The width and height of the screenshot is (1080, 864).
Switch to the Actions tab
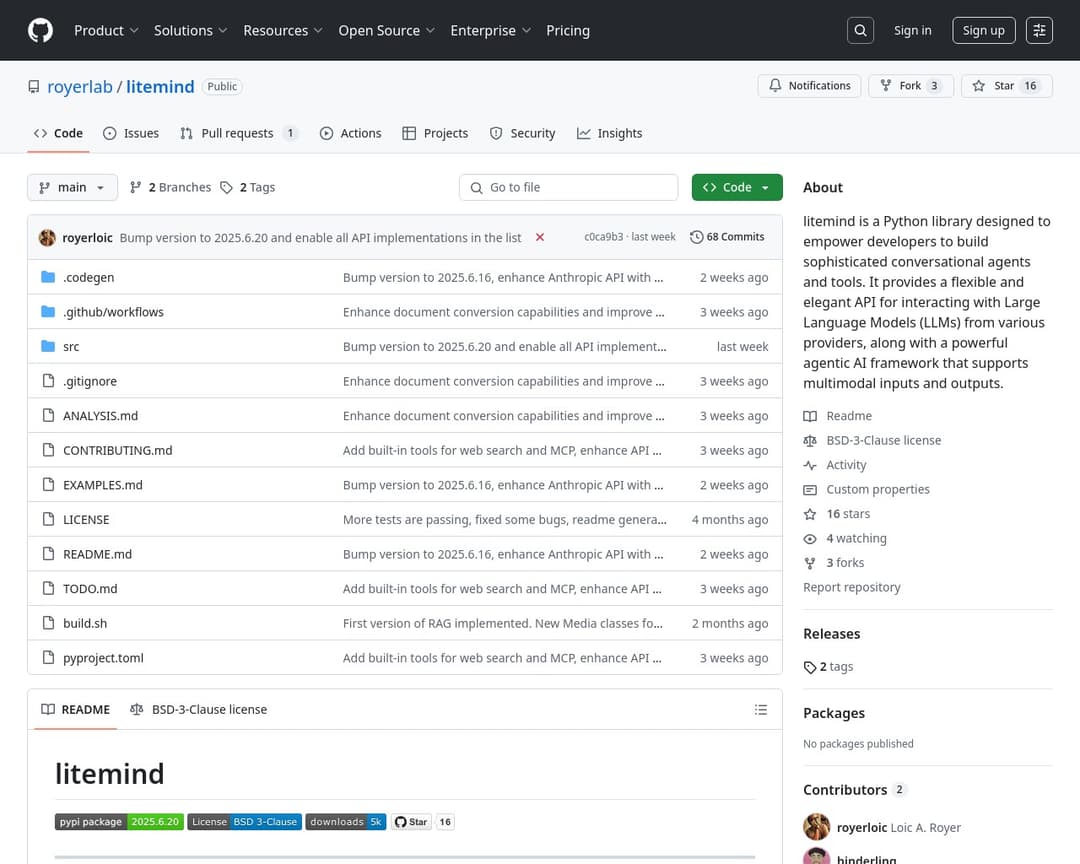coord(351,133)
